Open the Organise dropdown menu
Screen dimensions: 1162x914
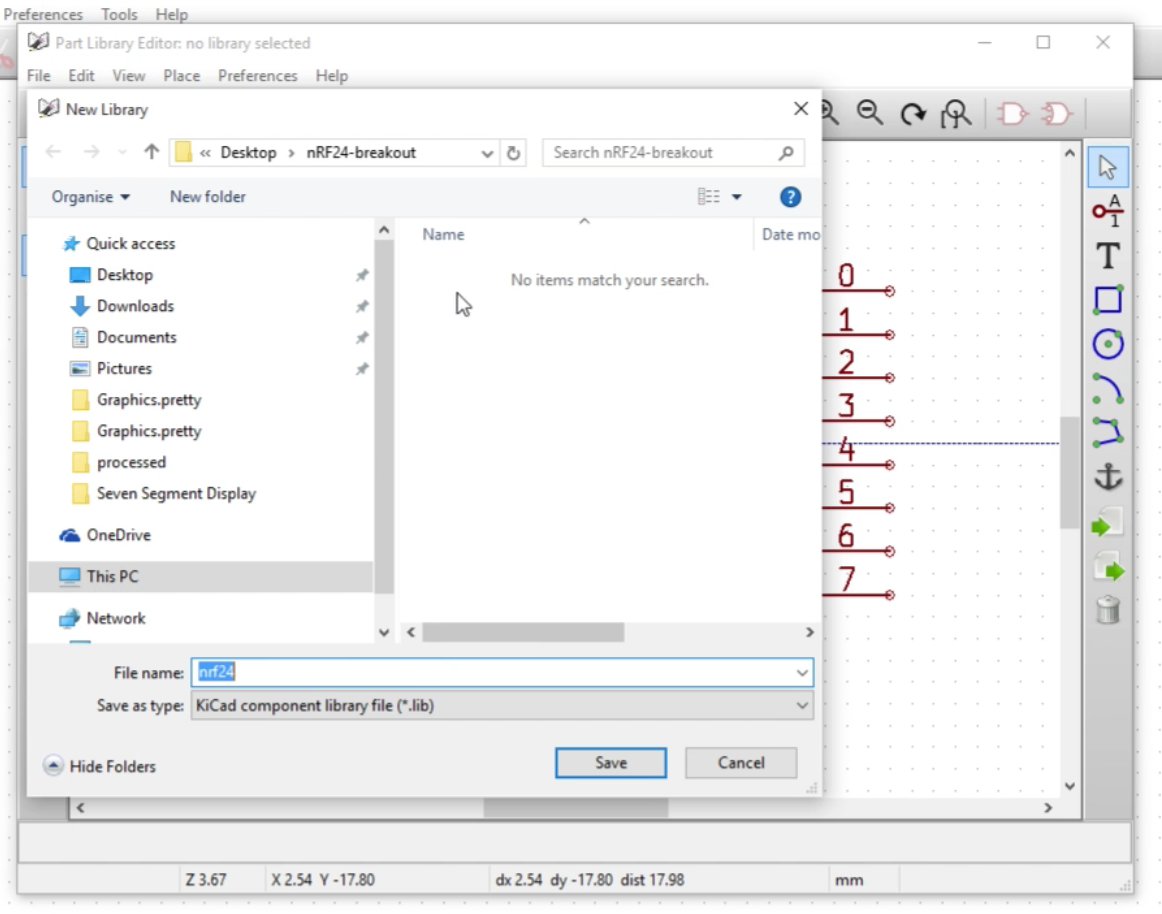[90, 196]
